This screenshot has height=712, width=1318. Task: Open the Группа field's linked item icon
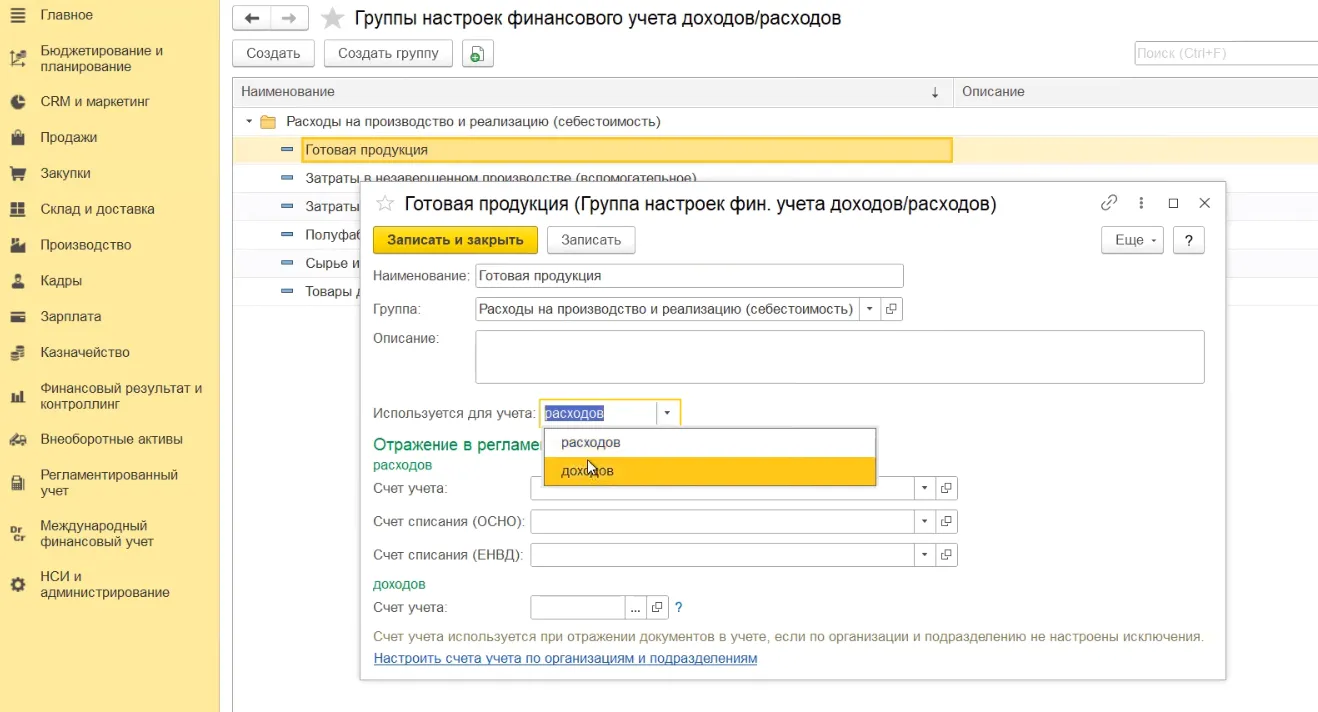[892, 309]
